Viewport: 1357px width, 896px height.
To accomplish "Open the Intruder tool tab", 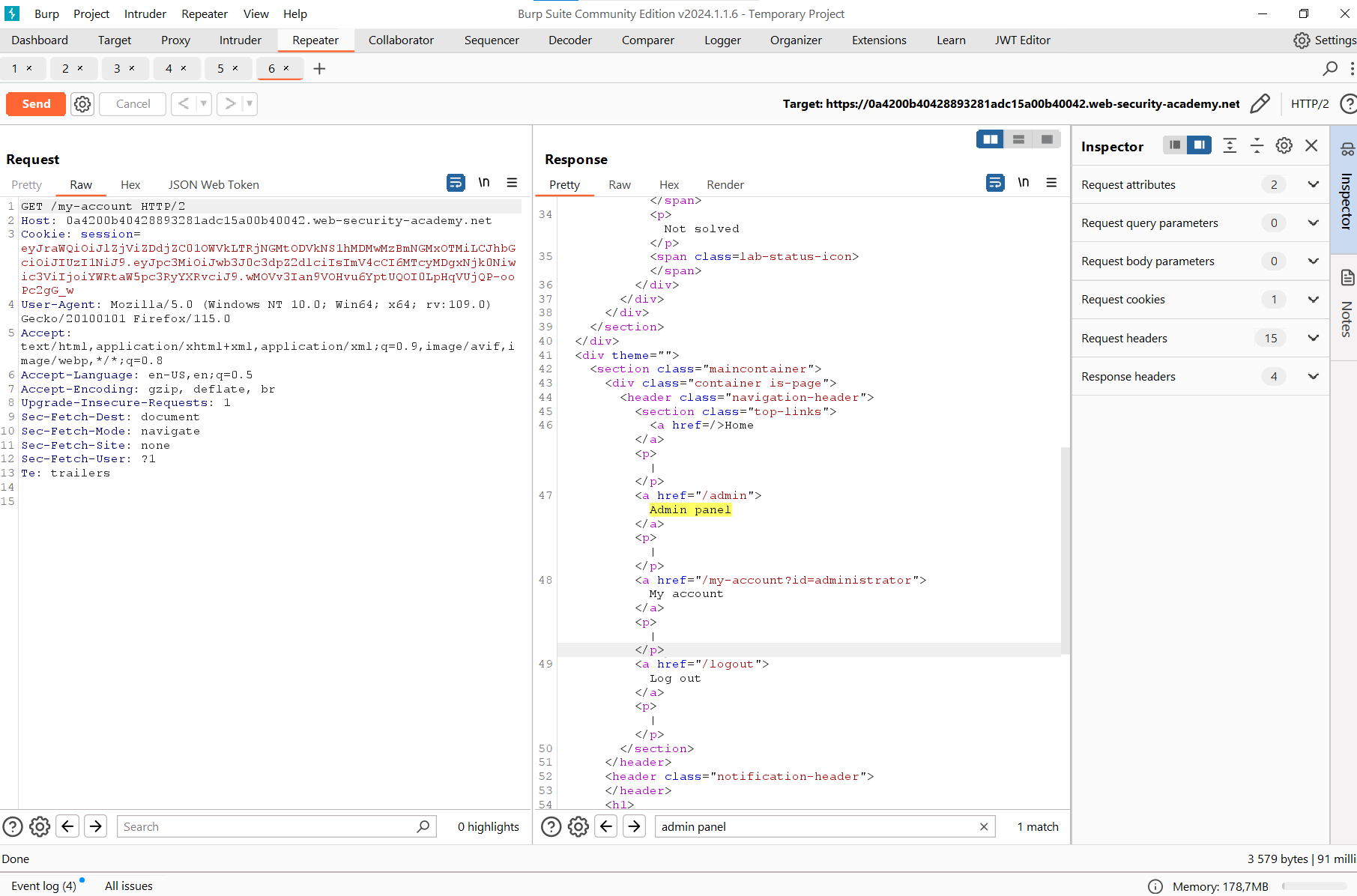I will click(x=241, y=40).
